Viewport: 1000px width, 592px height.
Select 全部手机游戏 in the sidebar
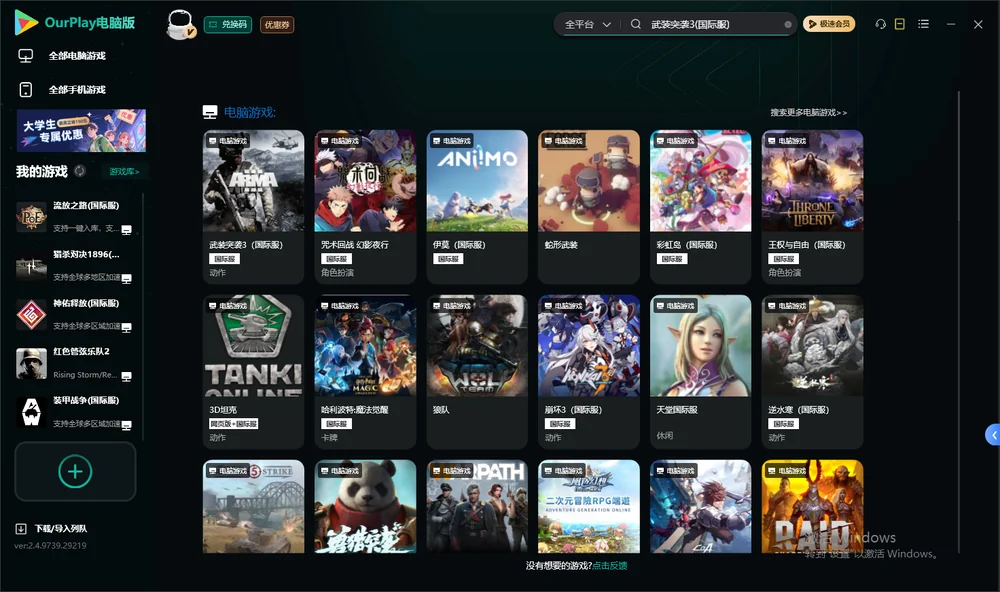pyautogui.click(x=77, y=89)
